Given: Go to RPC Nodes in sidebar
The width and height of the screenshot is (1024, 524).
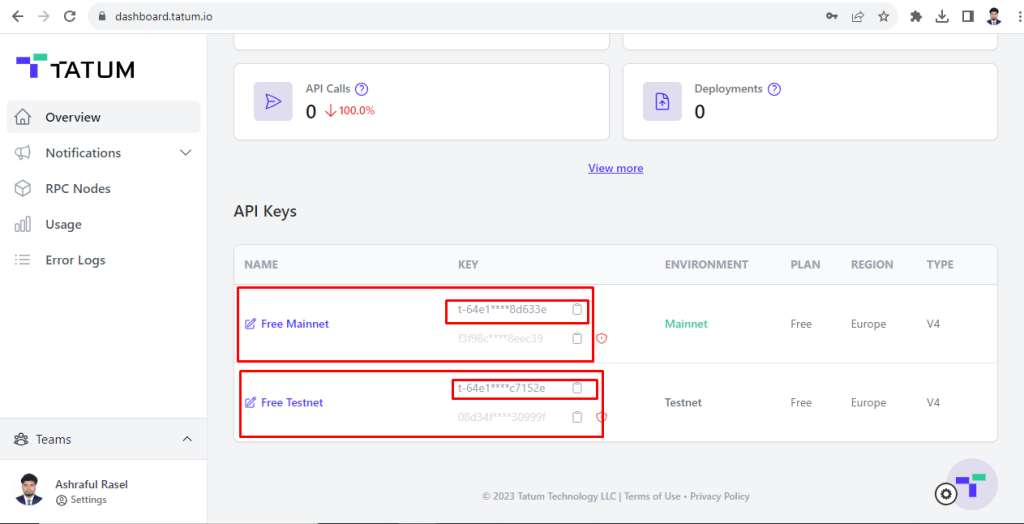Looking at the screenshot, I should click(x=77, y=188).
